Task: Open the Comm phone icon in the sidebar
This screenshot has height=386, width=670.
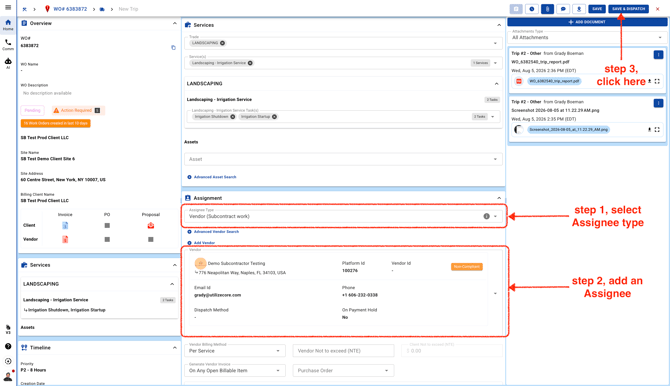Action: tap(8, 44)
